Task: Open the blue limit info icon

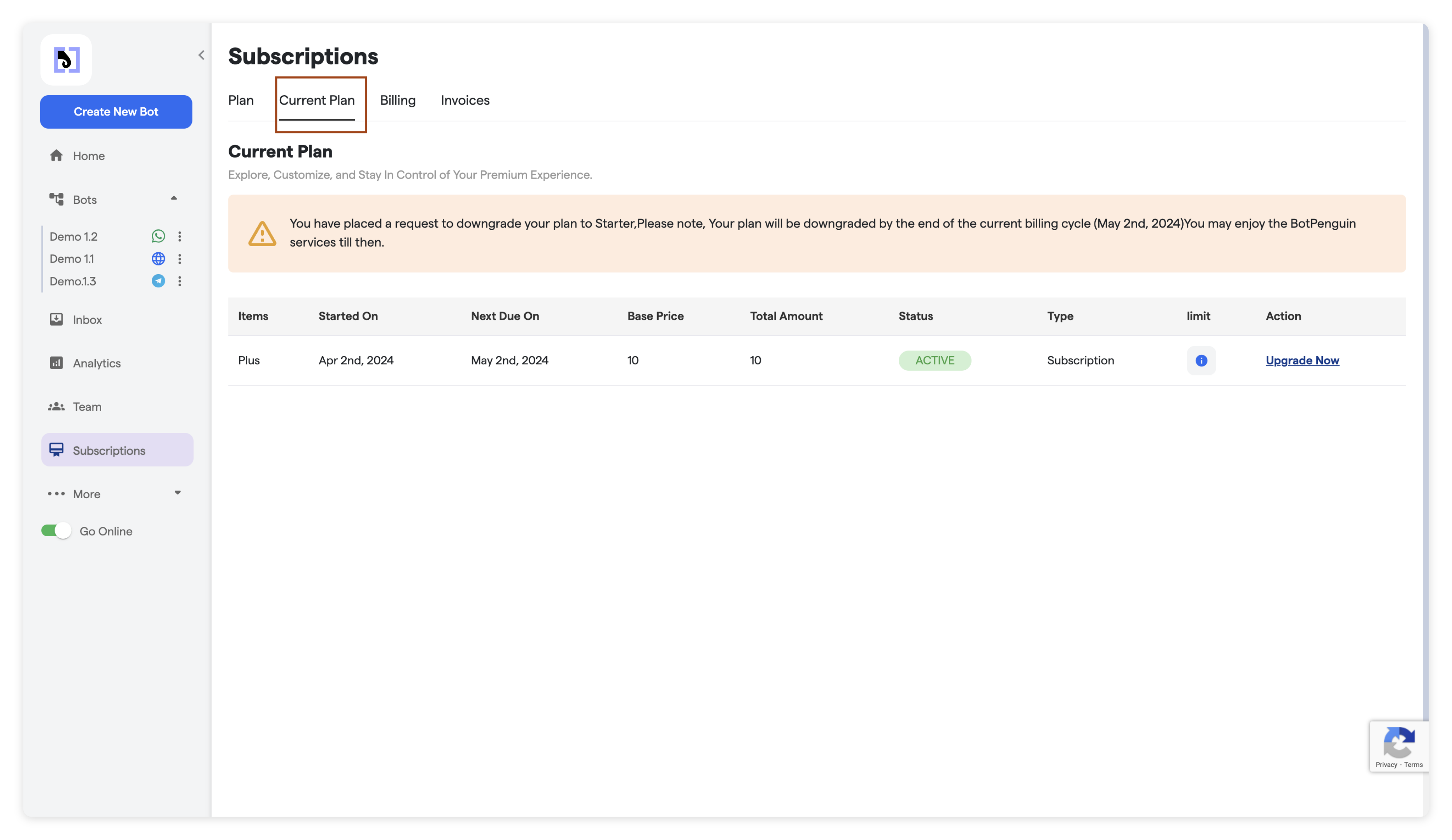Action: pyautogui.click(x=1201, y=360)
